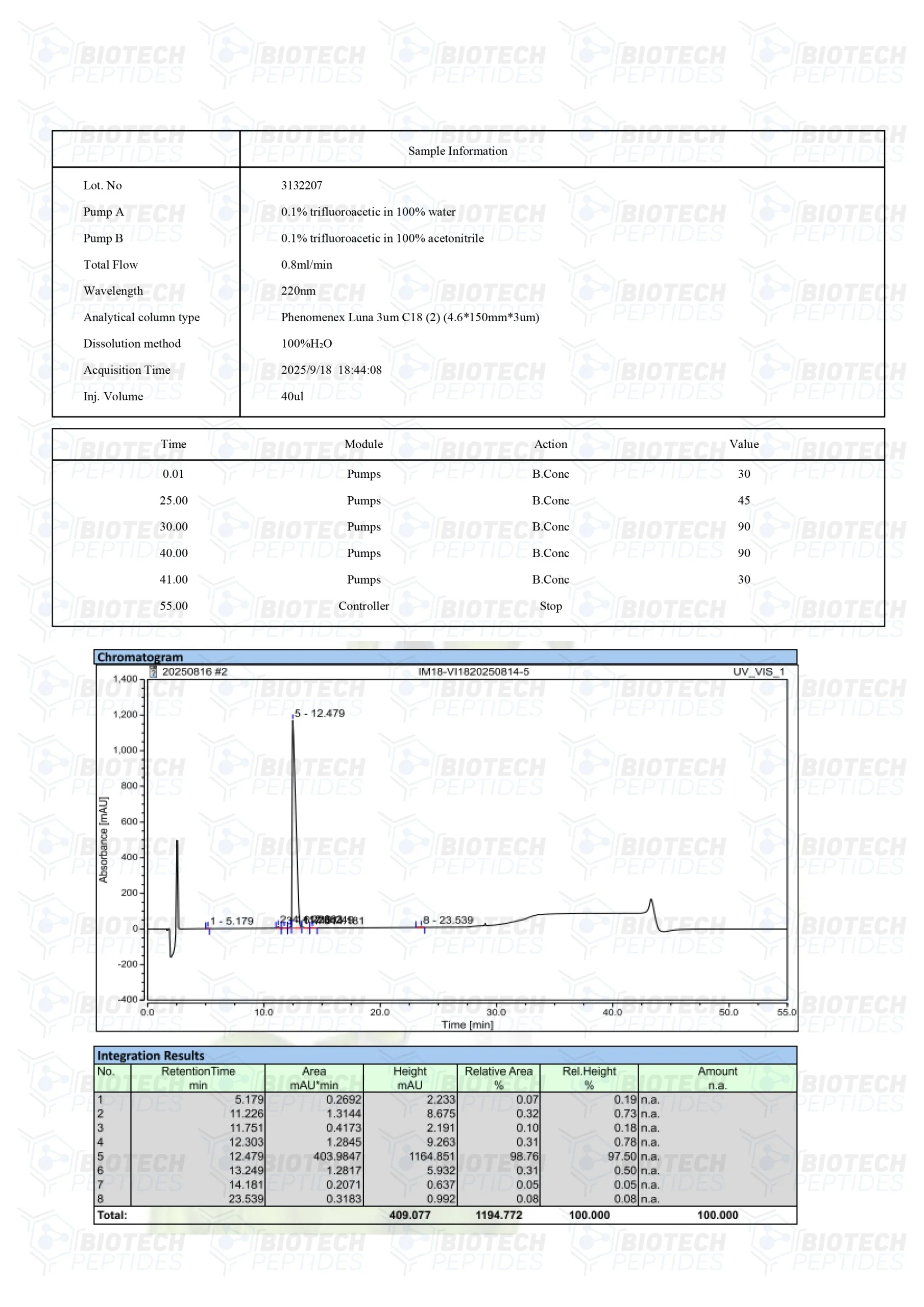The height and width of the screenshot is (1307, 924).
Task: Click the Time [min] axis label
Action: [467, 1025]
